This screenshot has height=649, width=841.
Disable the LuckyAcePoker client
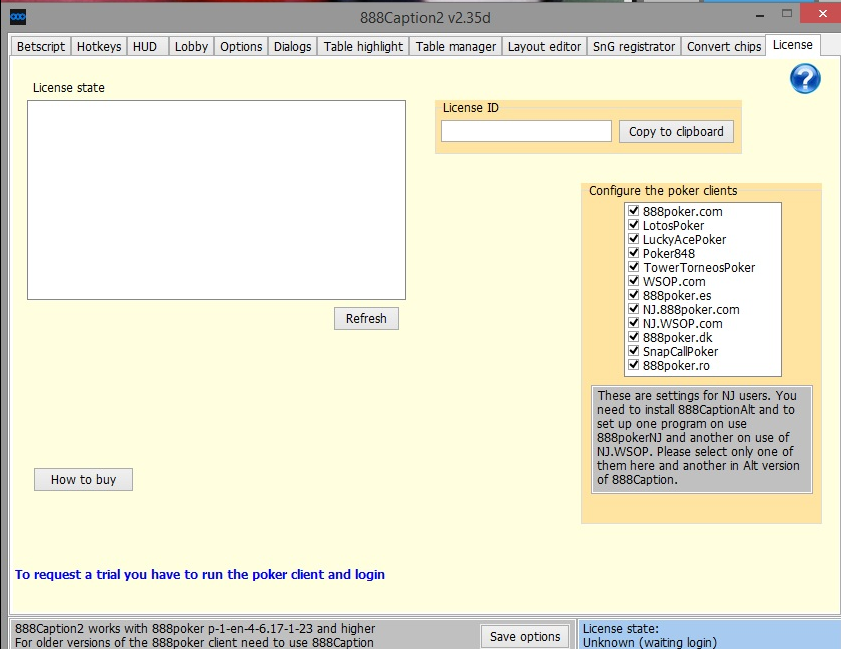(633, 239)
